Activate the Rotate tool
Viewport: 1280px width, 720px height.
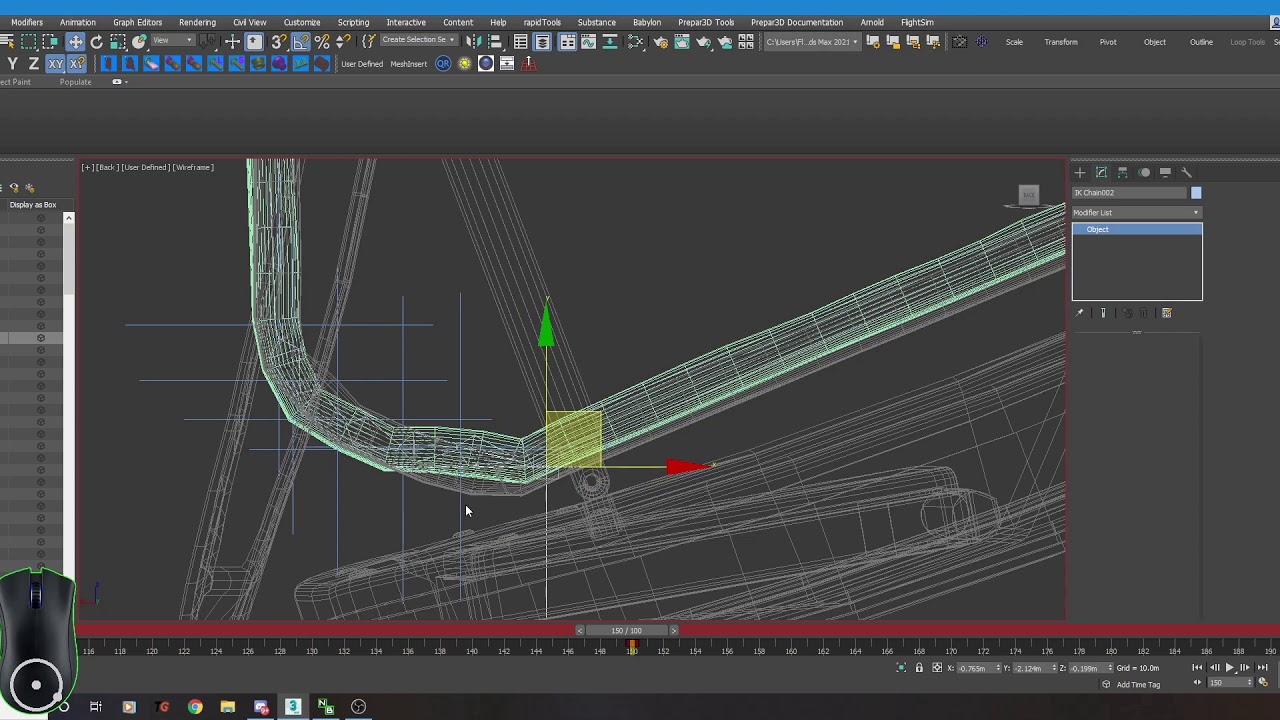tap(96, 42)
